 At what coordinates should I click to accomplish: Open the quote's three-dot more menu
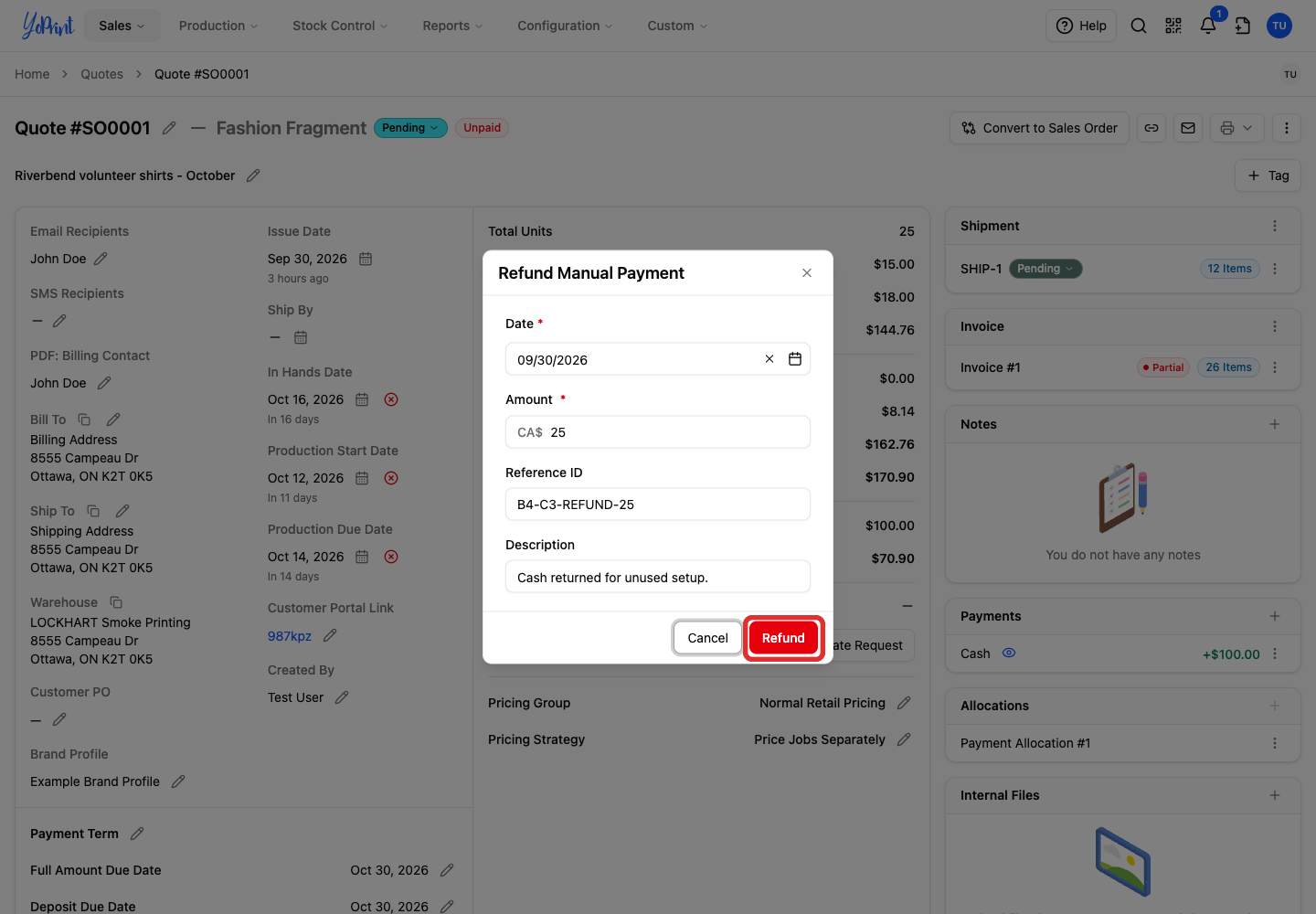pyautogui.click(x=1287, y=128)
